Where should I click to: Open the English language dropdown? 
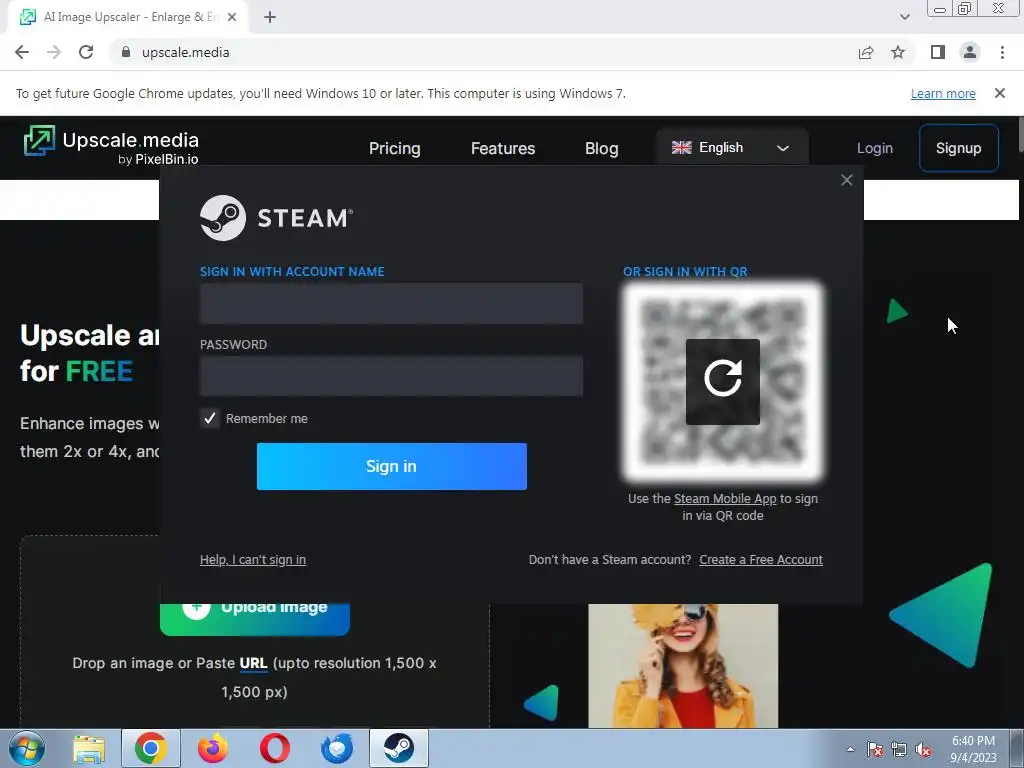coord(732,148)
